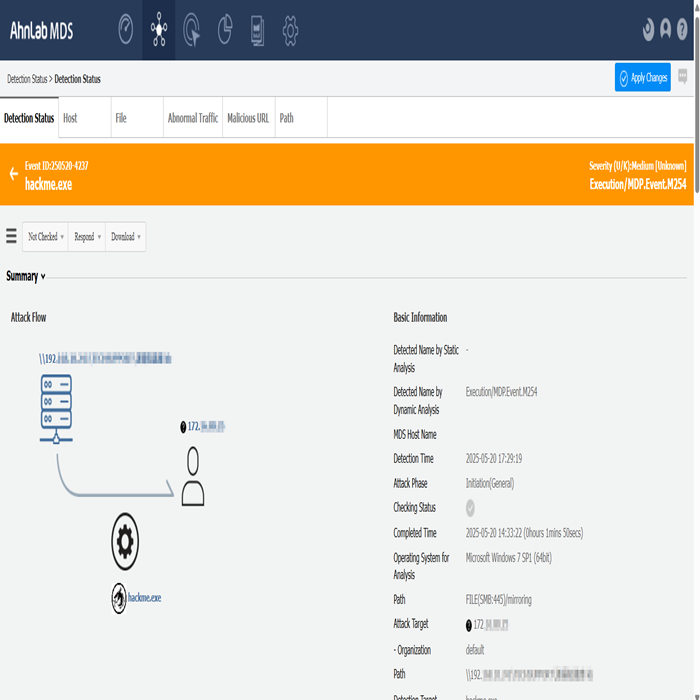700x700 pixels.
Task: Open the chat message icon beside Apply Changes
Action: click(x=683, y=76)
